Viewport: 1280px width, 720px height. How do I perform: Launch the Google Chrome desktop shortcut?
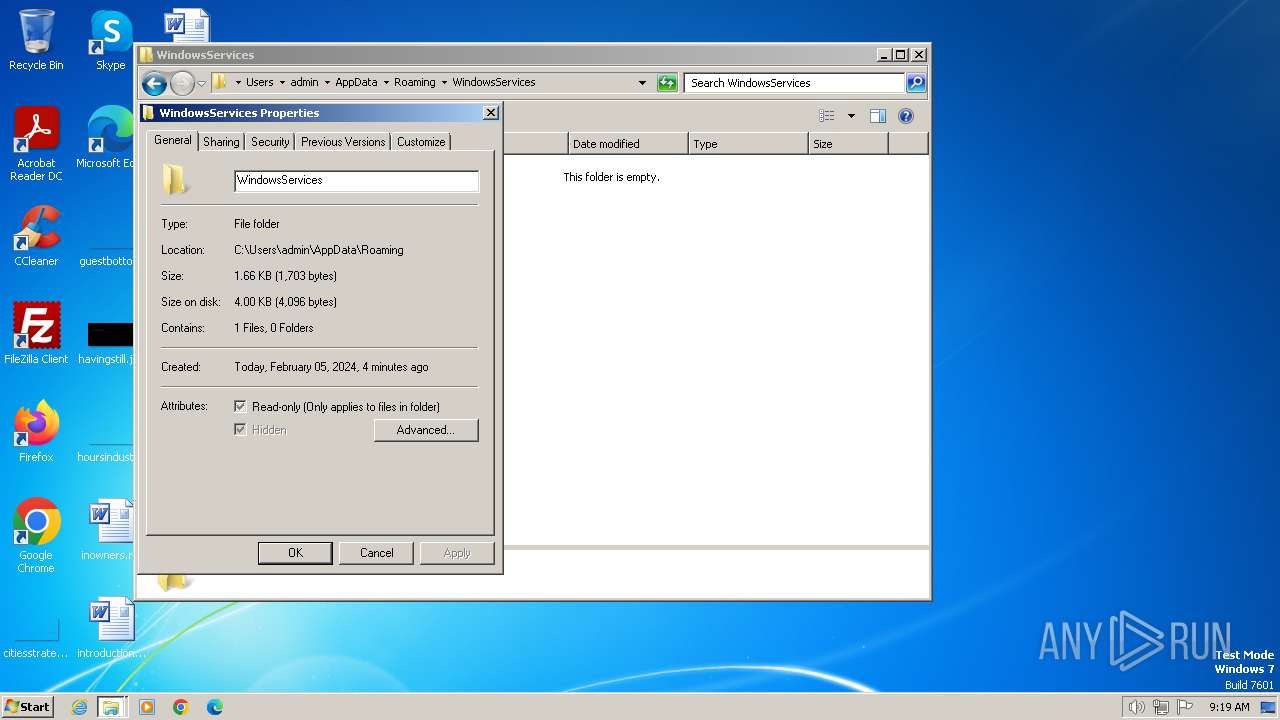tap(36, 536)
